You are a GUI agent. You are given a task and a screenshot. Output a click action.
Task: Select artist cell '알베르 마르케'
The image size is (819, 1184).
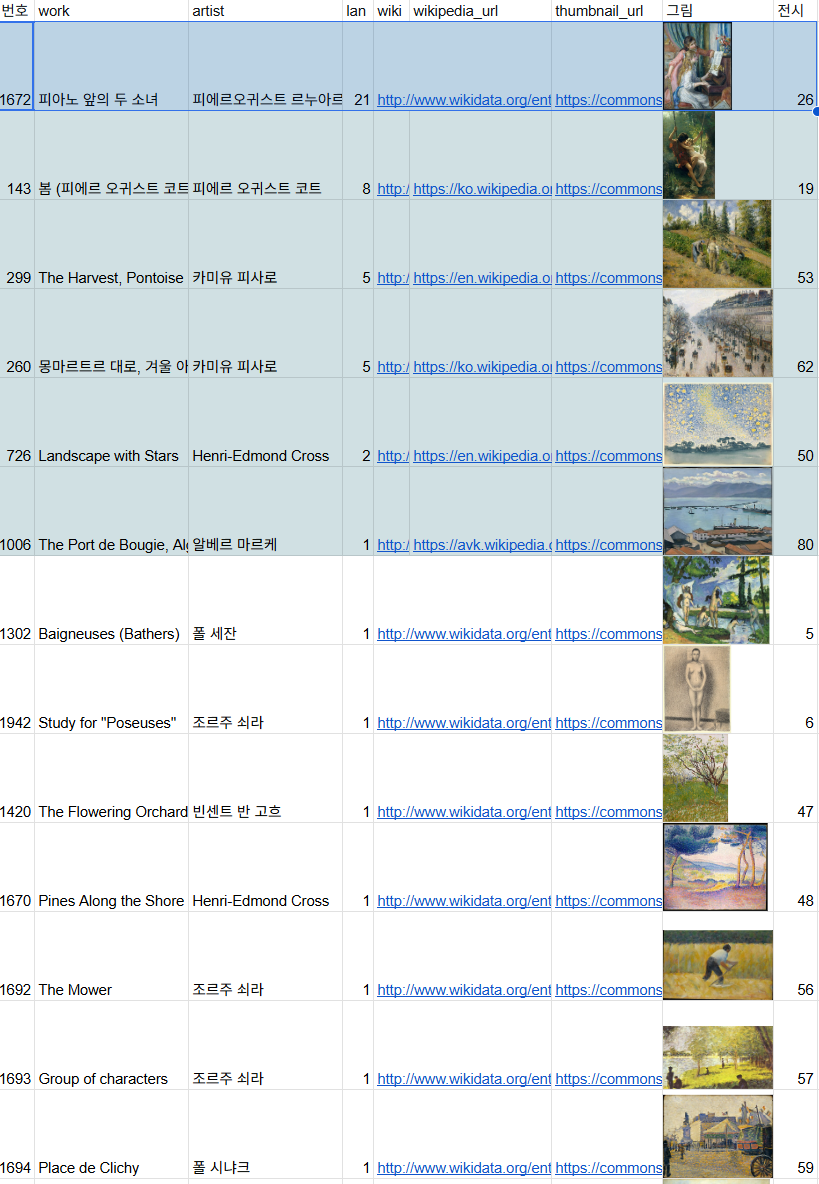pos(266,512)
